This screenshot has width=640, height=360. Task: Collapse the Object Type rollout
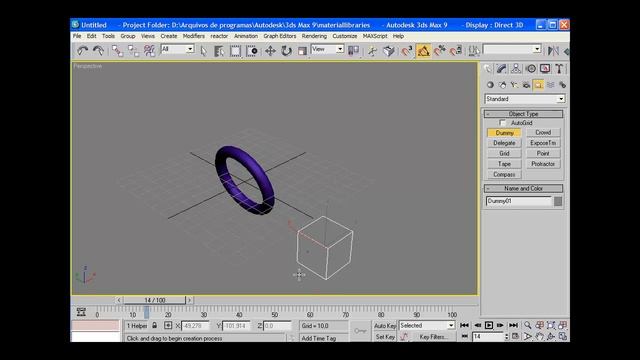click(x=523, y=114)
